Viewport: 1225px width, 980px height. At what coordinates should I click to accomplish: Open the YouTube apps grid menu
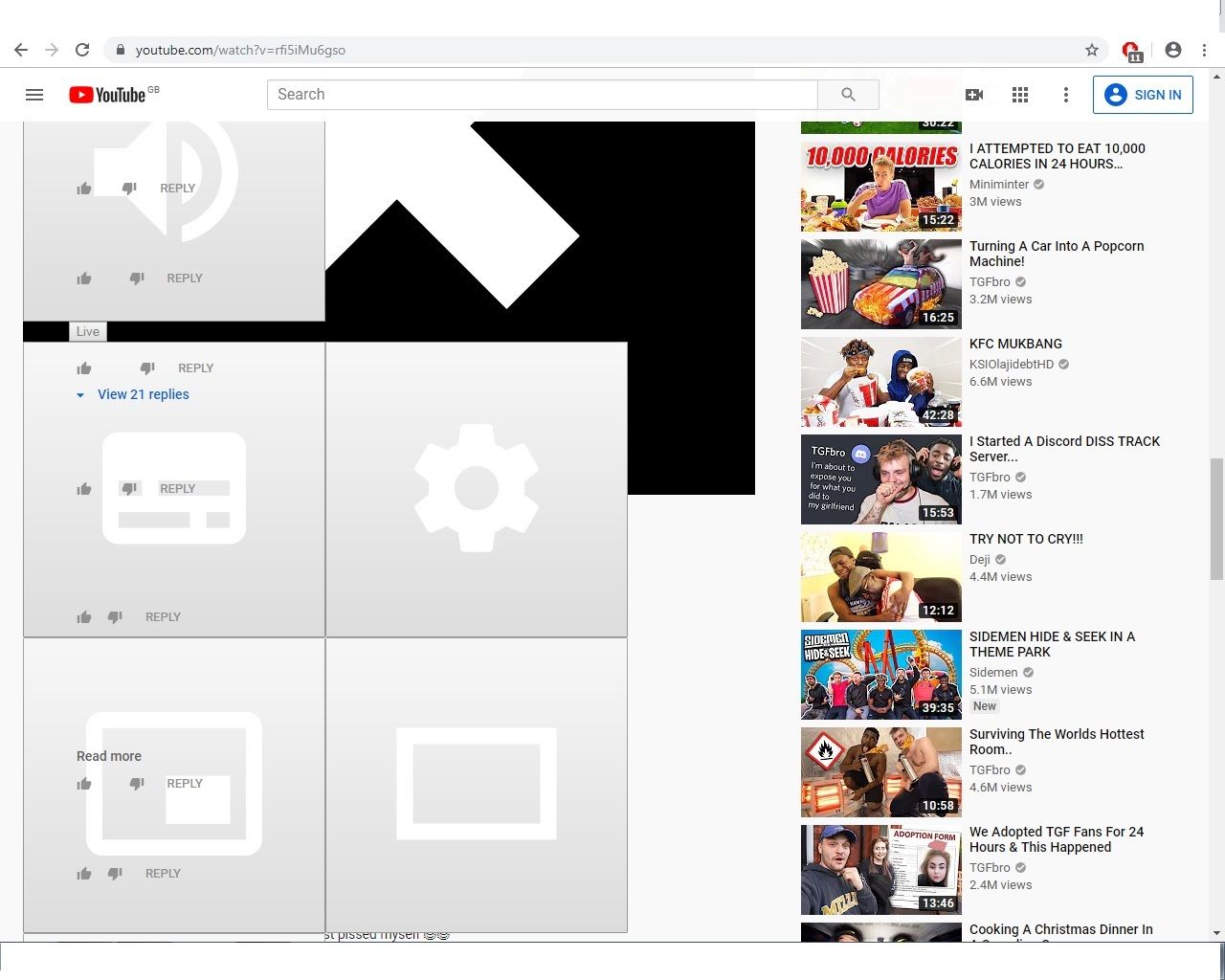tap(1020, 95)
